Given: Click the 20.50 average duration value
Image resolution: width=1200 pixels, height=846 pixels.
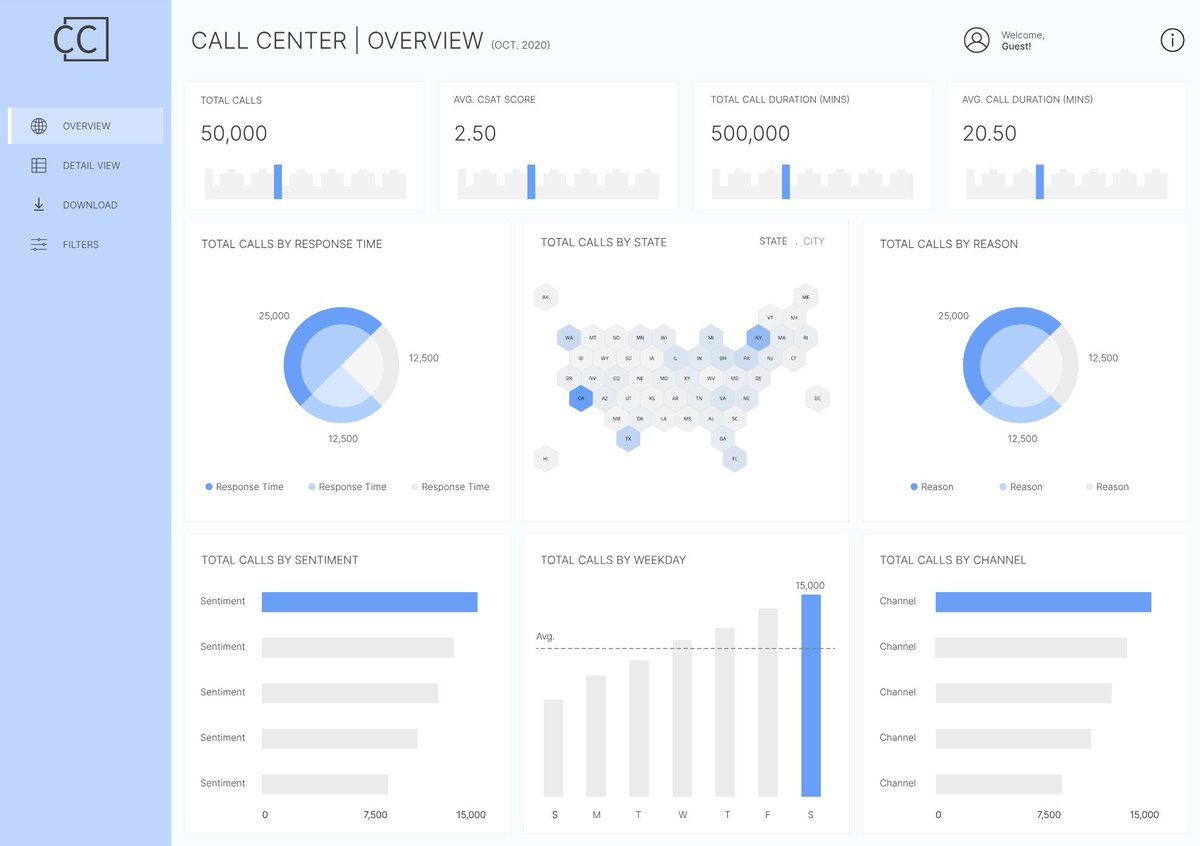Looking at the screenshot, I should (990, 133).
